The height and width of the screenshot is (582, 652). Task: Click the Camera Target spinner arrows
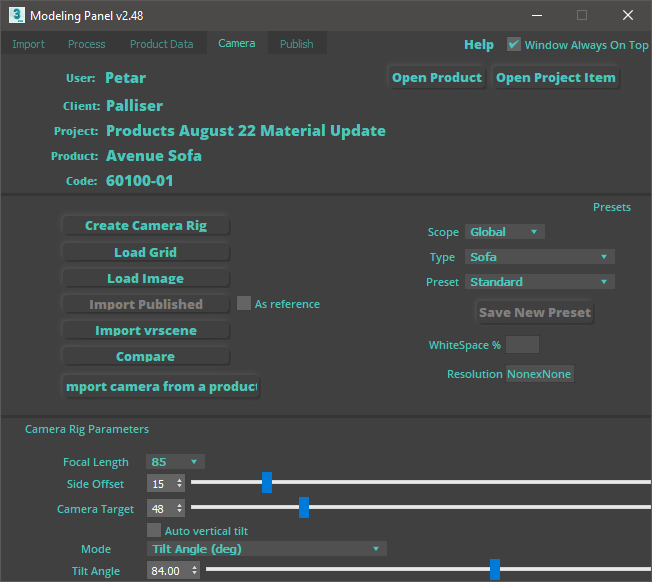(x=179, y=508)
